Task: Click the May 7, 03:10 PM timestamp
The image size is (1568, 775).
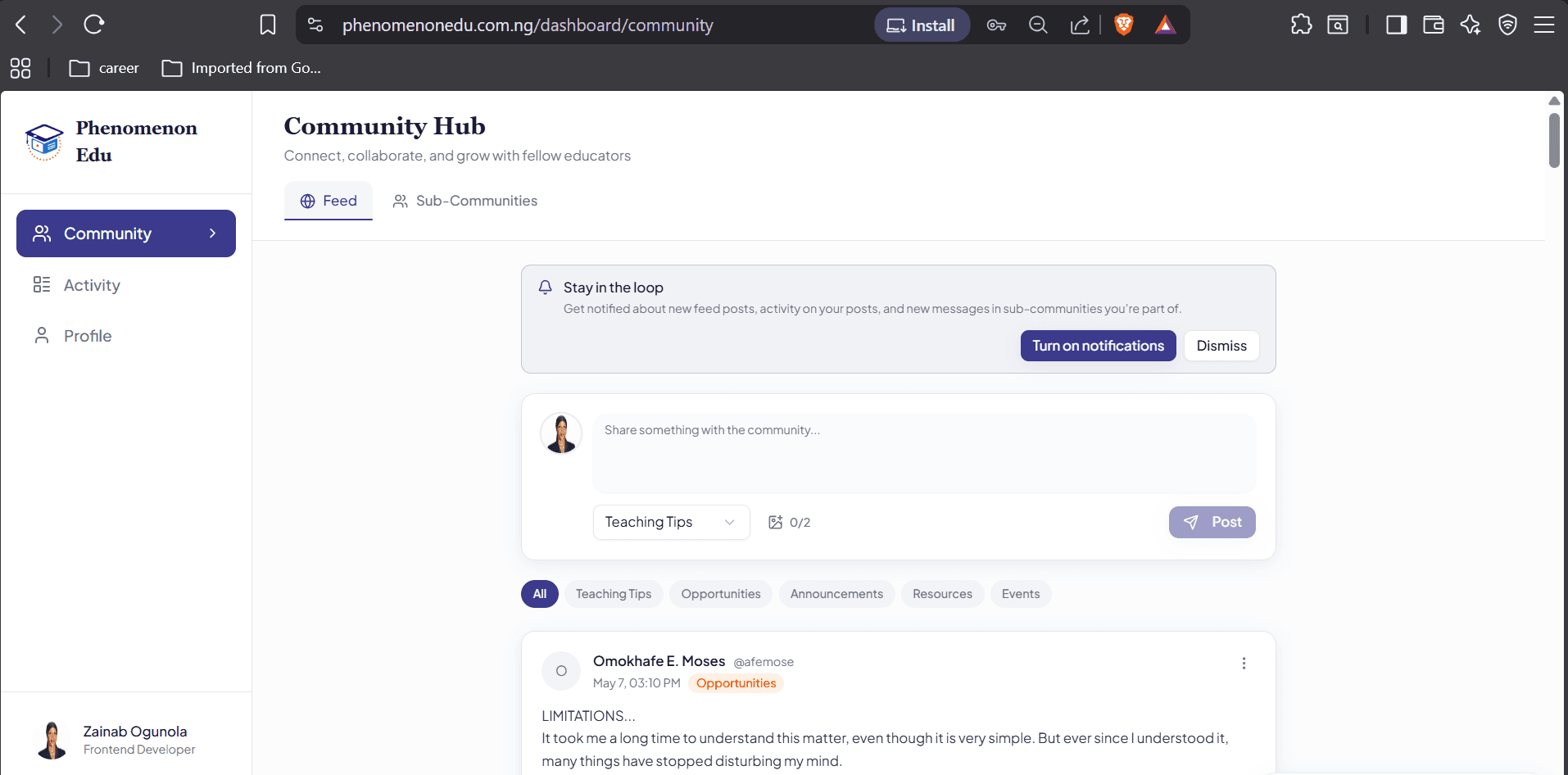Action: pyautogui.click(x=637, y=683)
